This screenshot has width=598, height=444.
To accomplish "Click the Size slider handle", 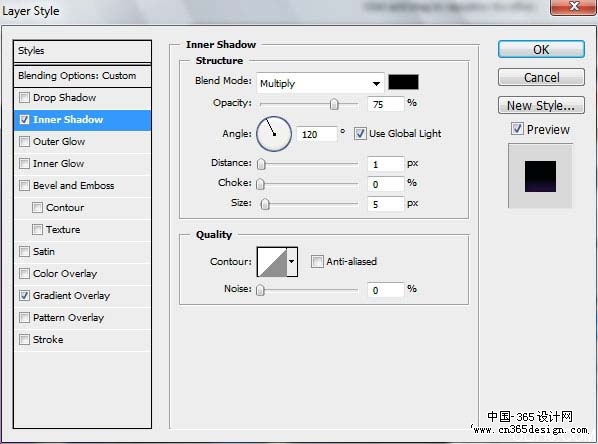I will pyautogui.click(x=265, y=204).
